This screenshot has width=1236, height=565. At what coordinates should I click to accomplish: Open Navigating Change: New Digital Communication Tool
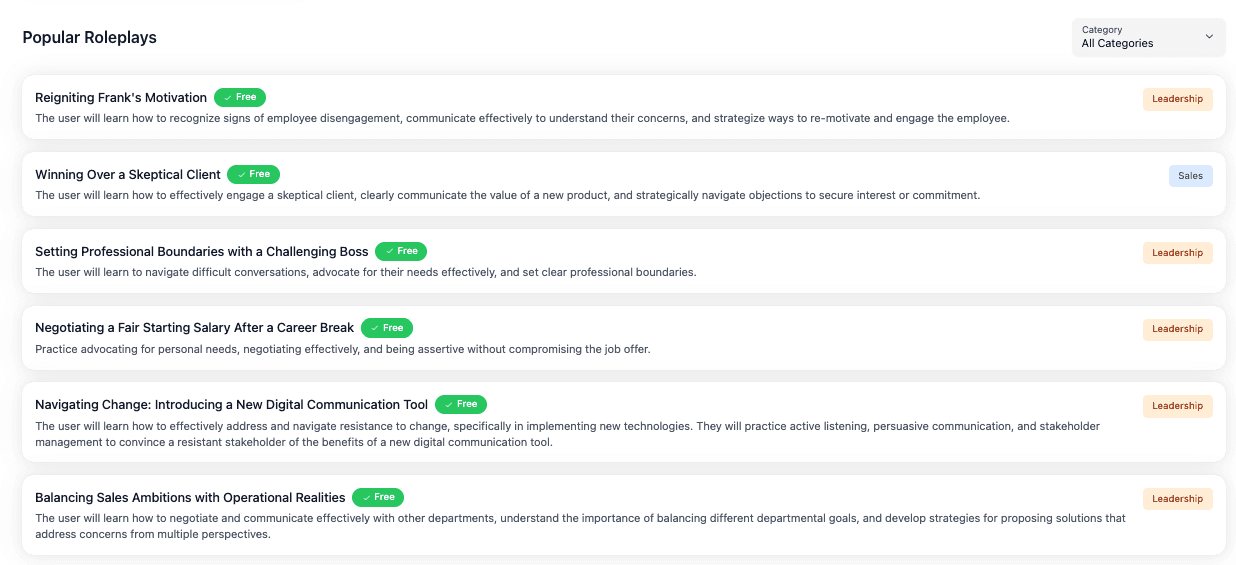tap(232, 404)
